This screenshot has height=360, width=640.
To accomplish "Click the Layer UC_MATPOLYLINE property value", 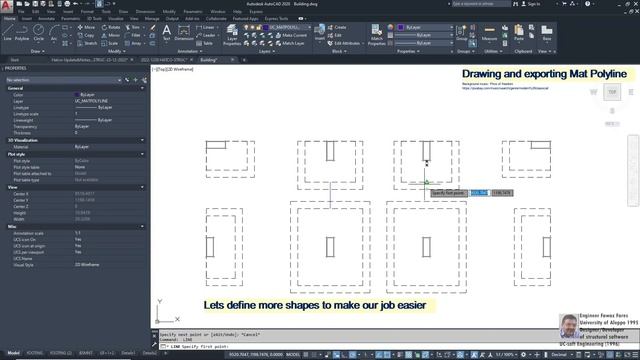I will [91, 101].
